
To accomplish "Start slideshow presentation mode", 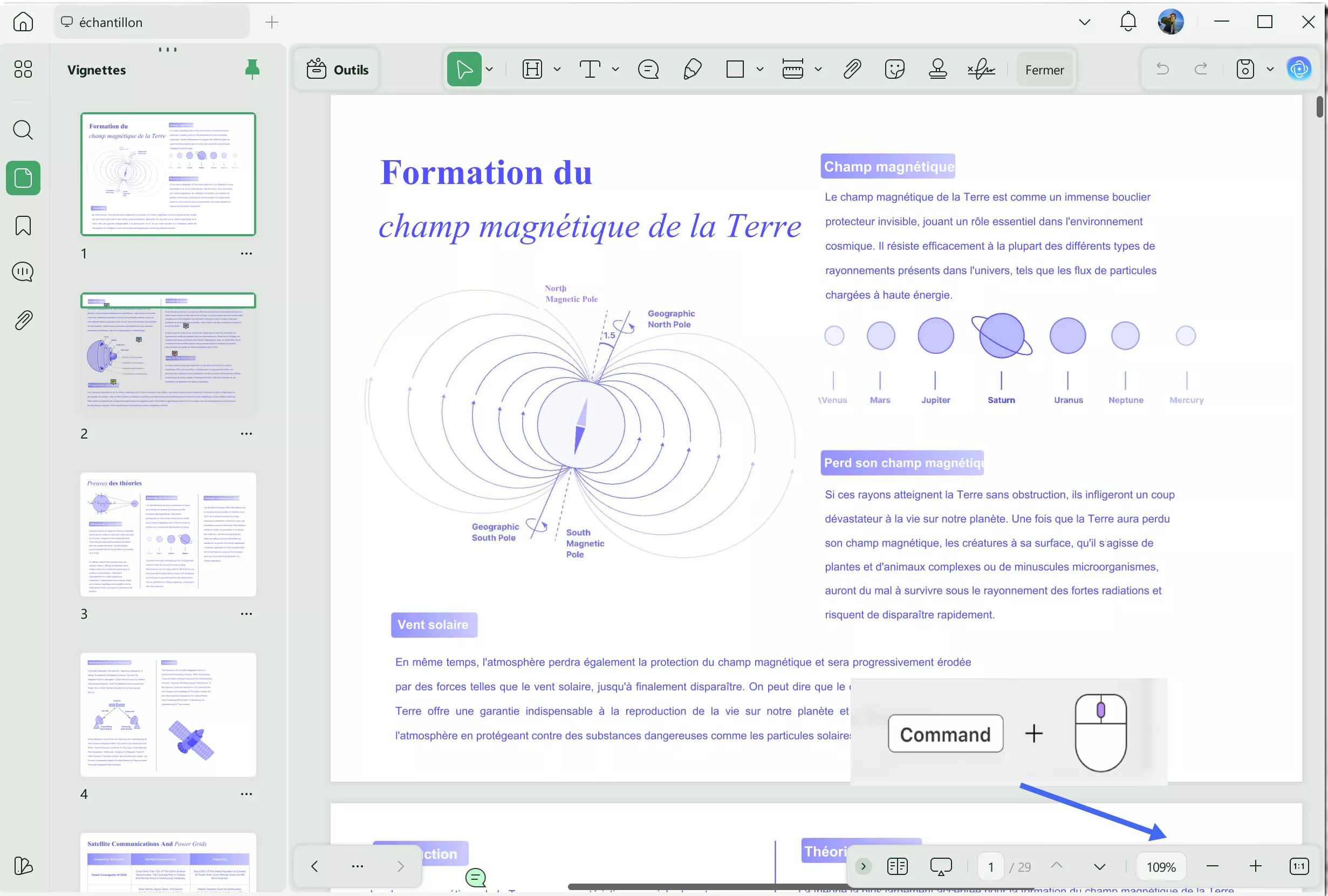I will 941,866.
